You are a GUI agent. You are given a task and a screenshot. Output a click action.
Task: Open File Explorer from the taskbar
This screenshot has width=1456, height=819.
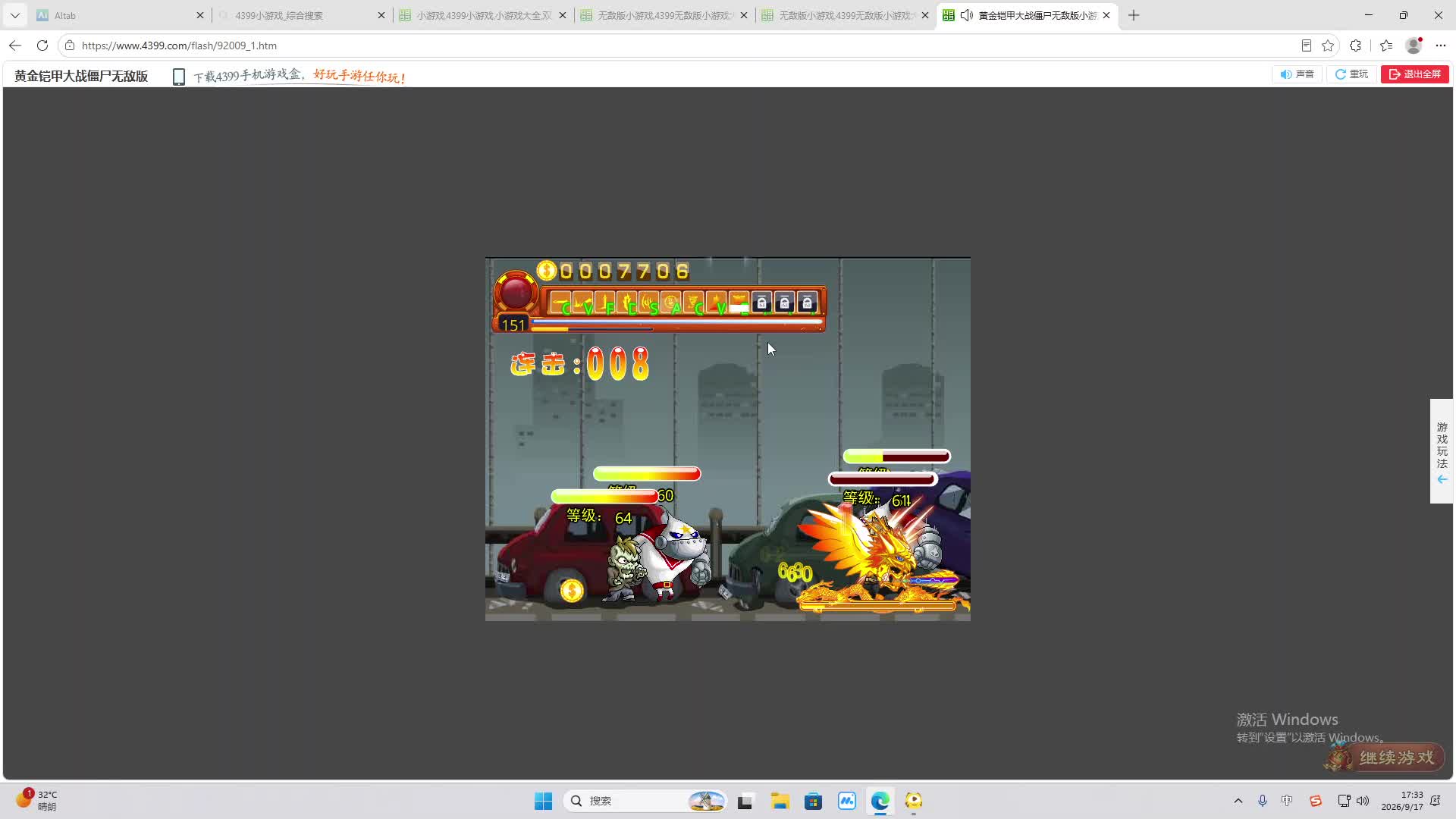point(780,801)
